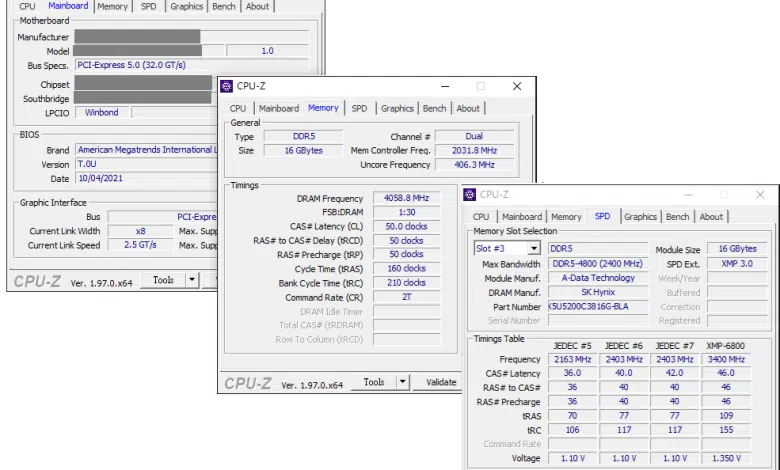Image resolution: width=780 pixels, height=470 pixels.
Task: Open the SPD tab in the Mainboard window
Action: pos(149,6)
